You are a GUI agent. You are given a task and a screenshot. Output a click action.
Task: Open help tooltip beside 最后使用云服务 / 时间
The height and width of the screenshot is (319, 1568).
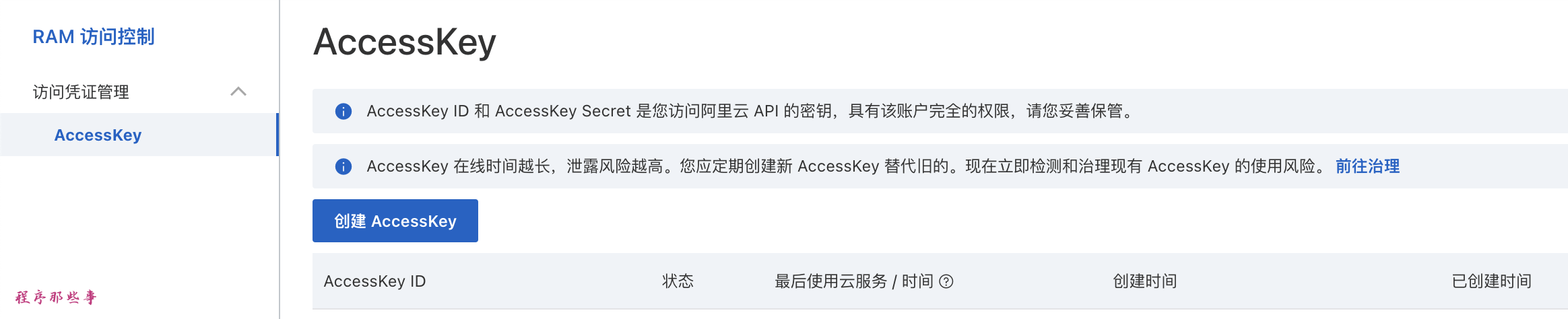click(x=946, y=281)
